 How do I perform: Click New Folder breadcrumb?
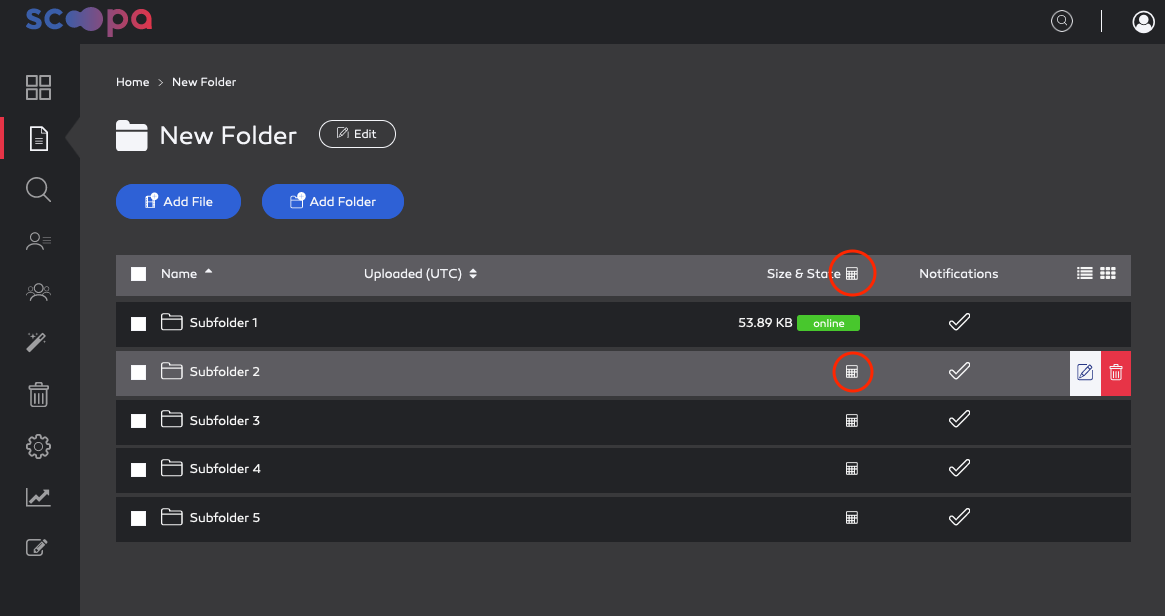(204, 82)
